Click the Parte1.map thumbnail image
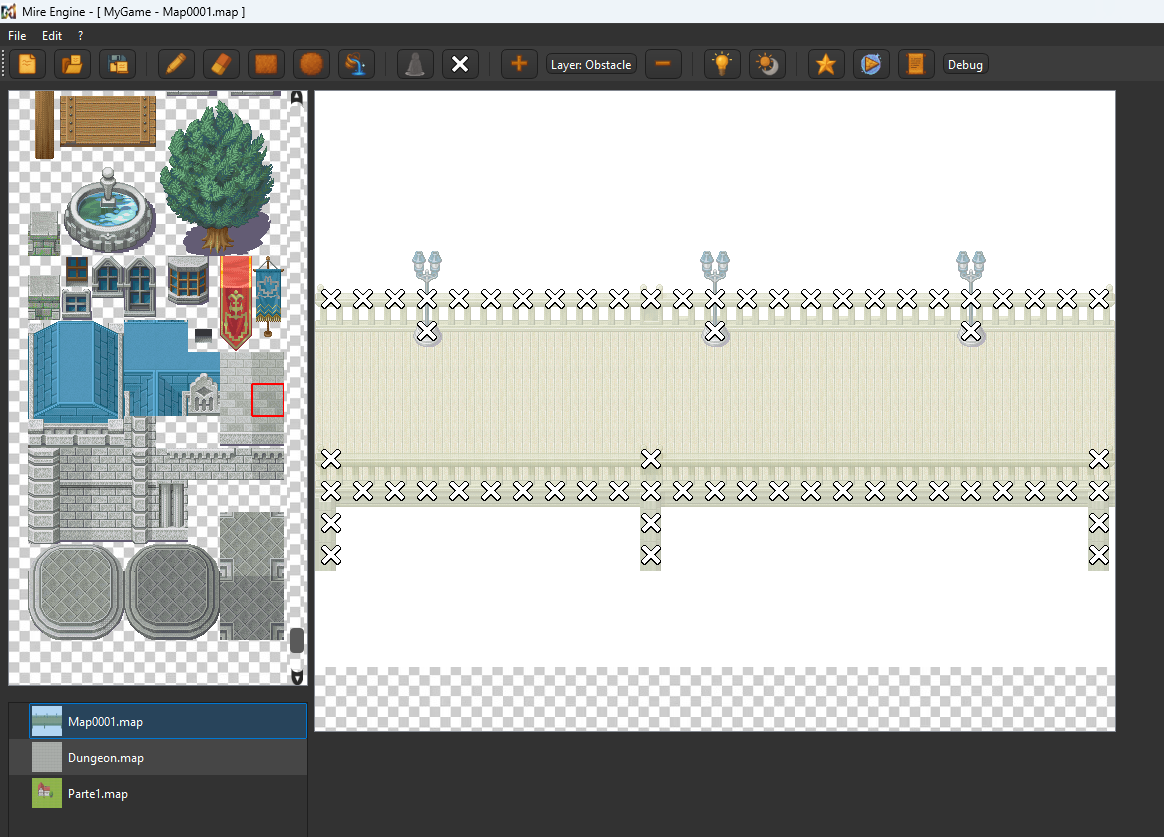 47,793
